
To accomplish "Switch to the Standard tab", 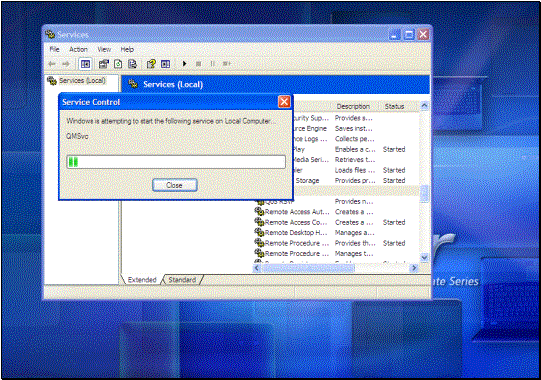I will coord(182,280).
